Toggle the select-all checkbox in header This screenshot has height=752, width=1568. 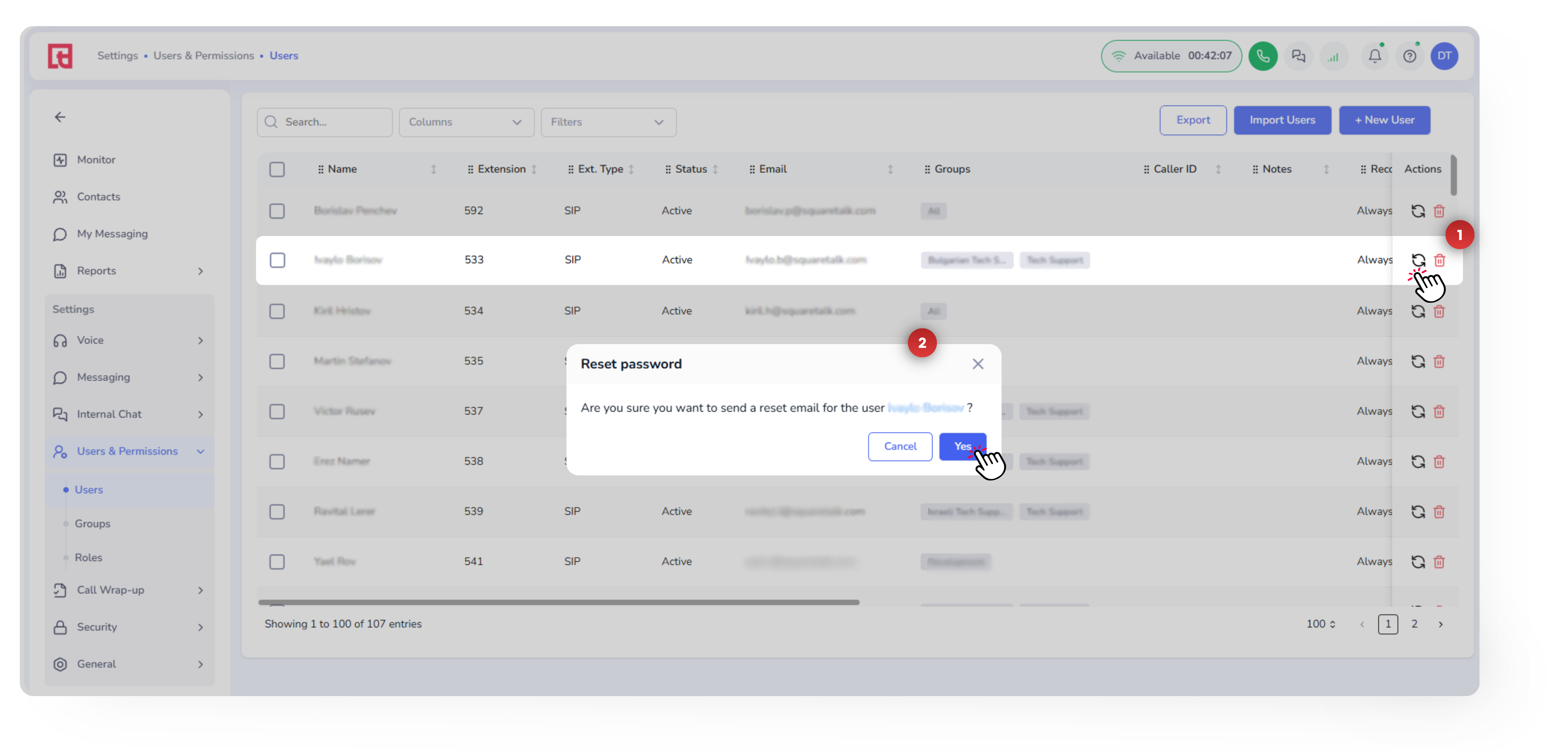pyautogui.click(x=277, y=169)
